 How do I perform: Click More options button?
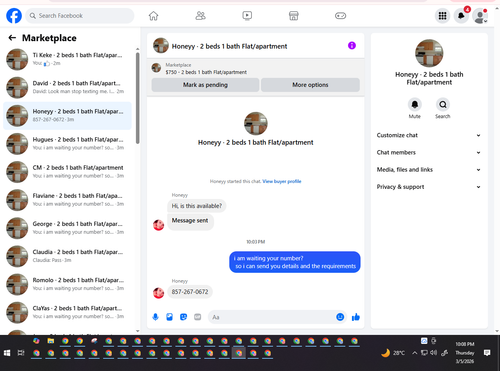click(310, 85)
